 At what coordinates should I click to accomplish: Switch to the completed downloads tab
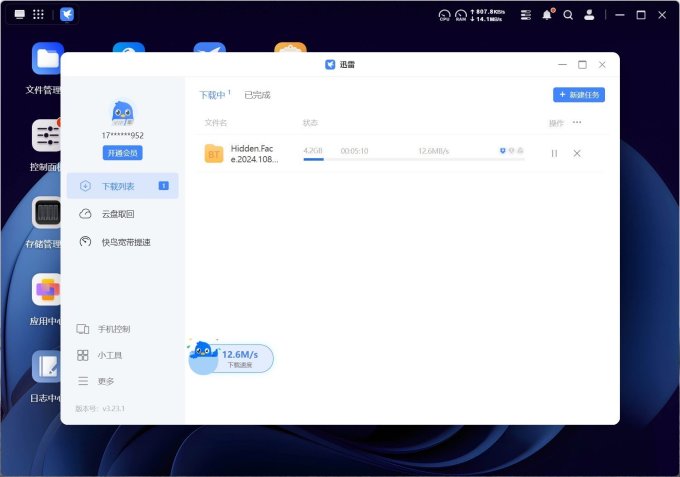click(x=257, y=95)
